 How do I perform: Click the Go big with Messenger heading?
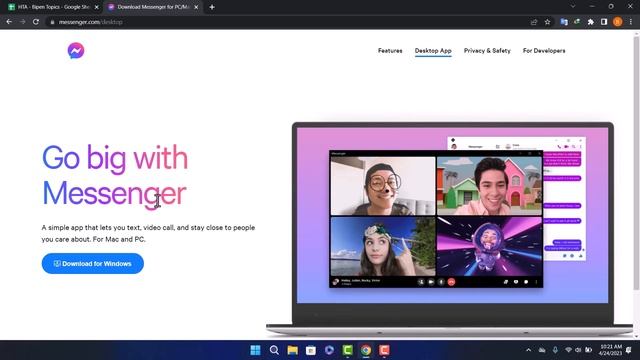coord(115,175)
